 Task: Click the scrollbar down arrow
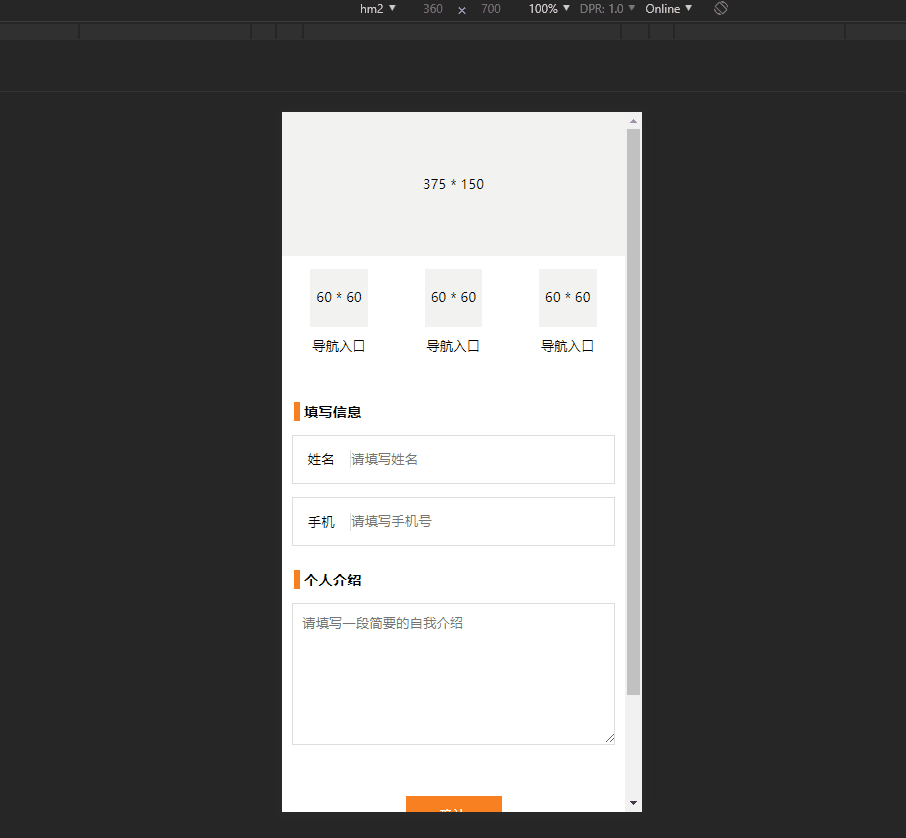click(633, 803)
